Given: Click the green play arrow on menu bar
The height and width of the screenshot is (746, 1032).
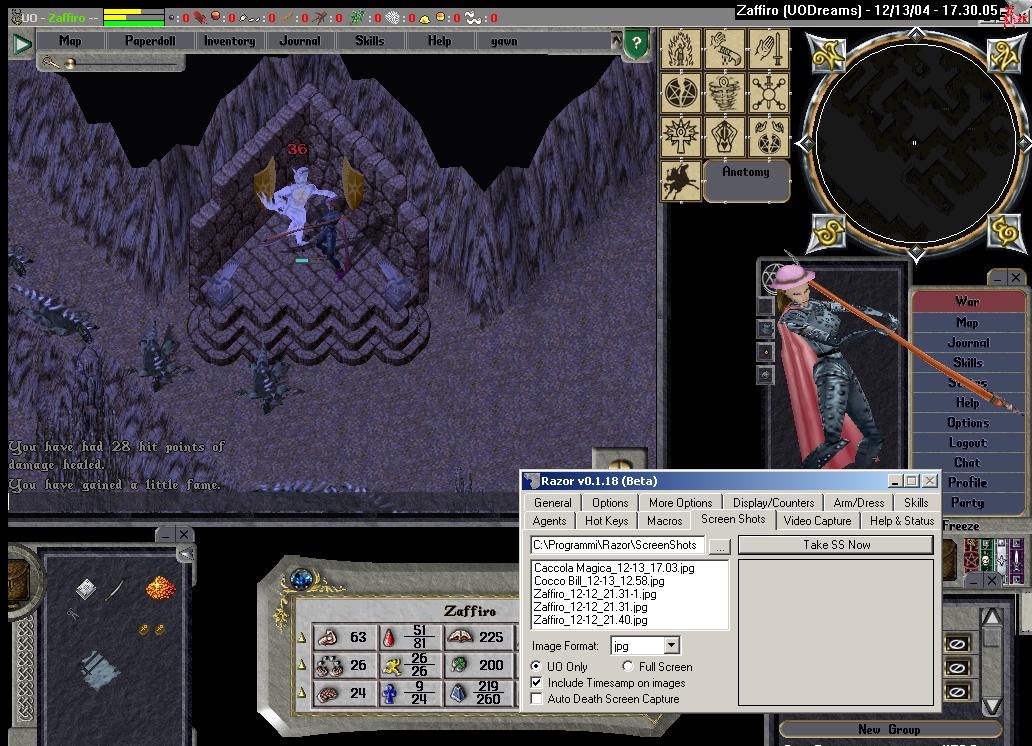Looking at the screenshot, I should click(22, 44).
